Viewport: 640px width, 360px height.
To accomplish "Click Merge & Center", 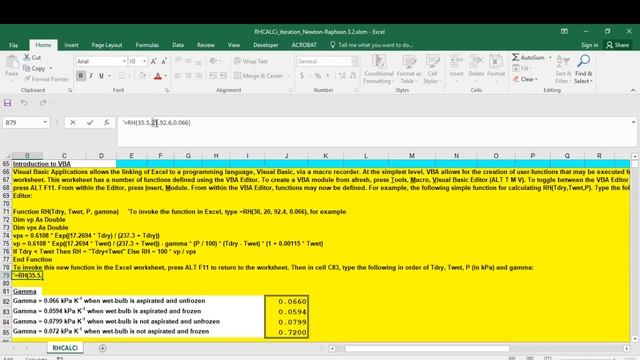I will point(259,76).
